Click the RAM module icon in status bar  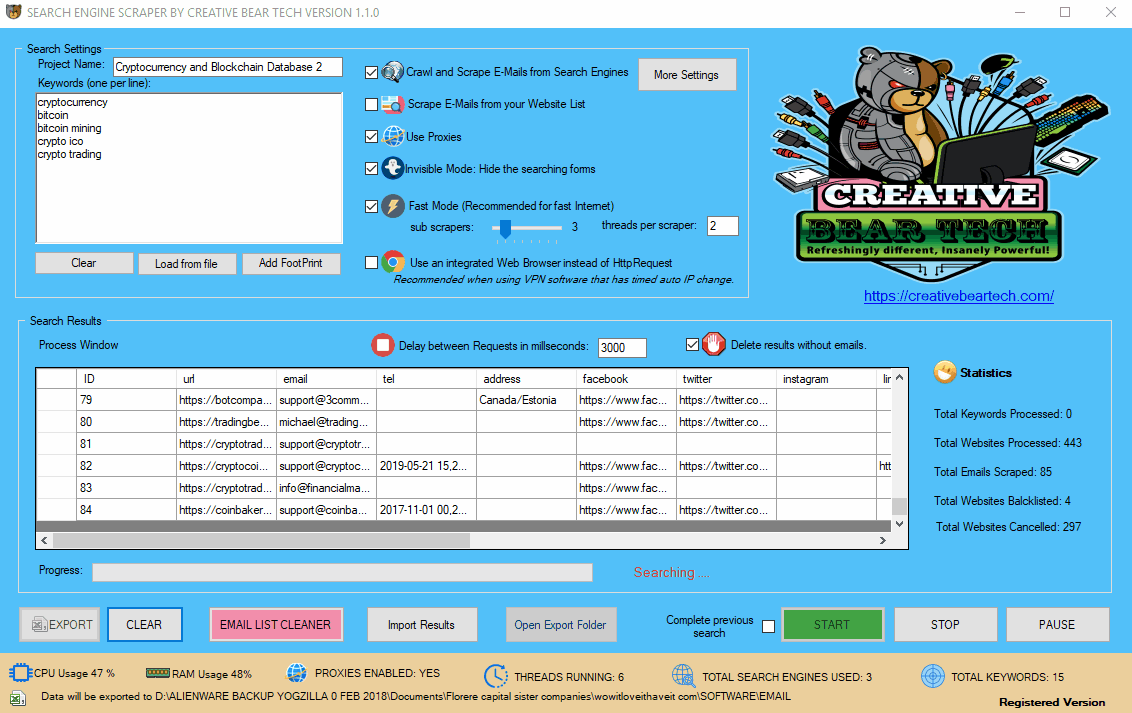point(157,673)
